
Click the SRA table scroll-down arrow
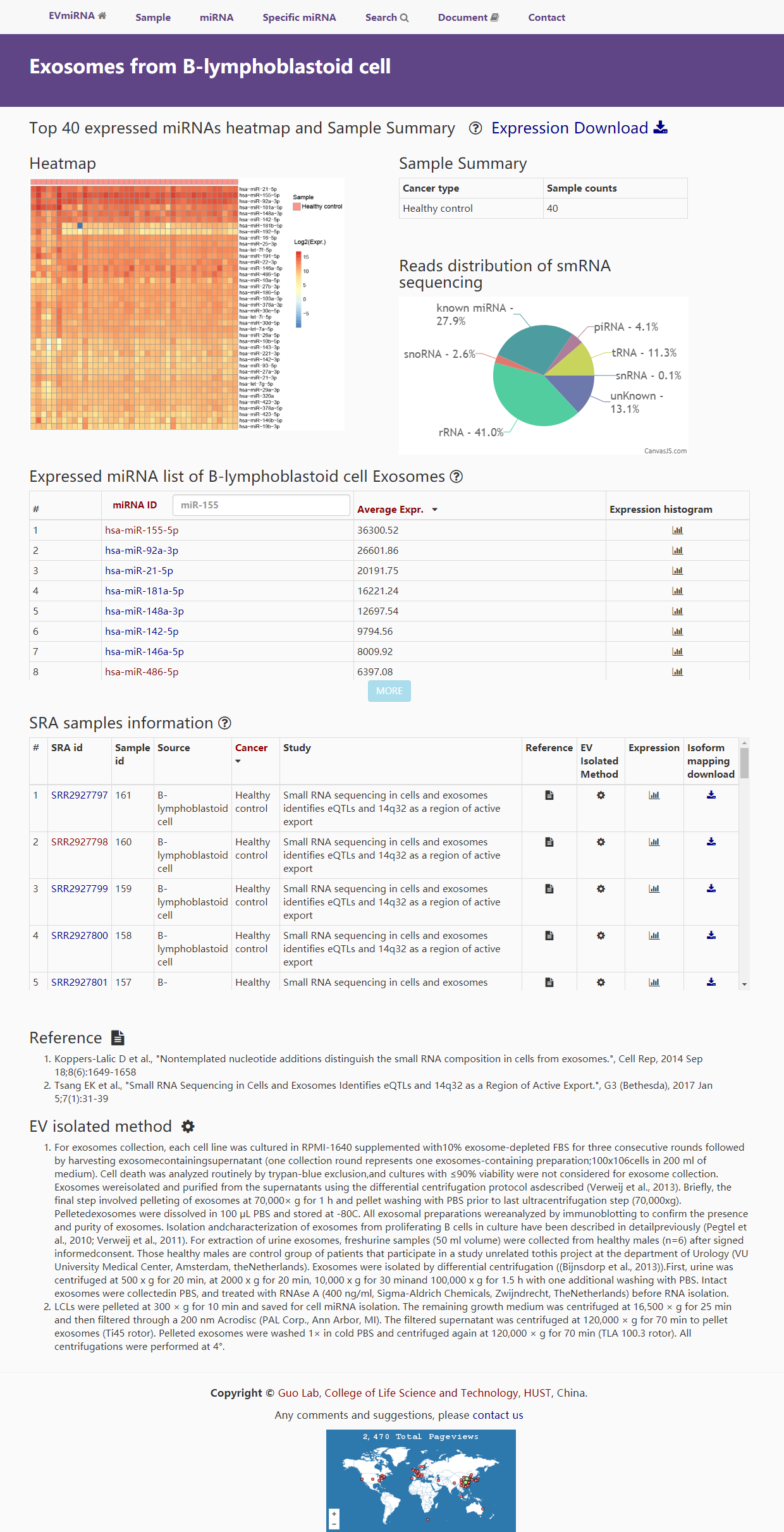[x=745, y=984]
